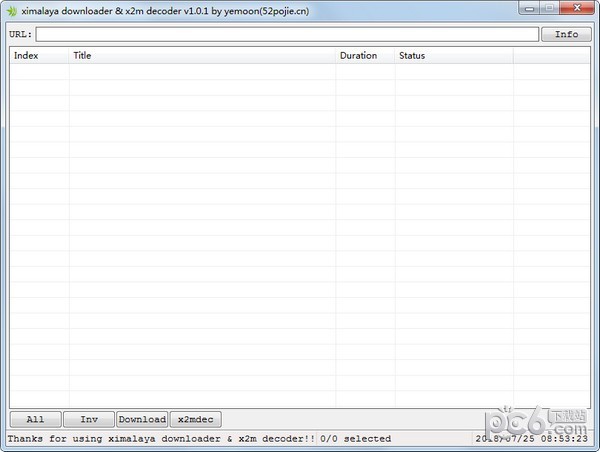Click the Info button
This screenshot has width=600, height=452.
566,34
